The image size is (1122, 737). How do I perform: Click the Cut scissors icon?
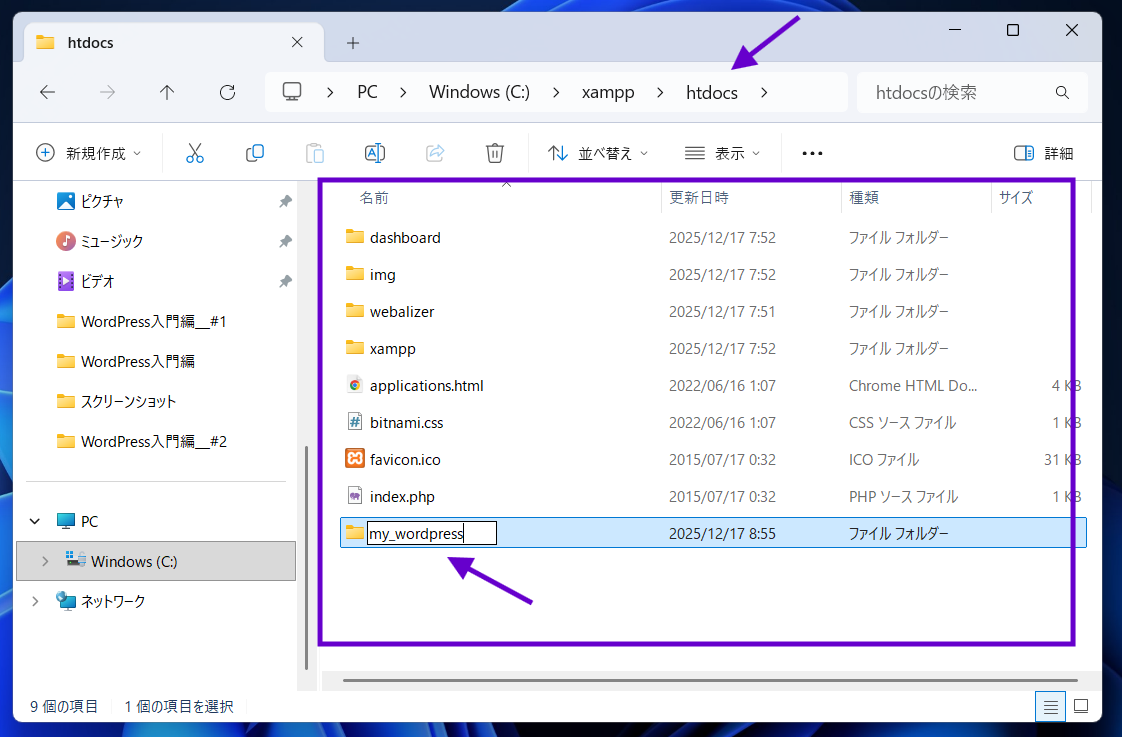pyautogui.click(x=195, y=153)
